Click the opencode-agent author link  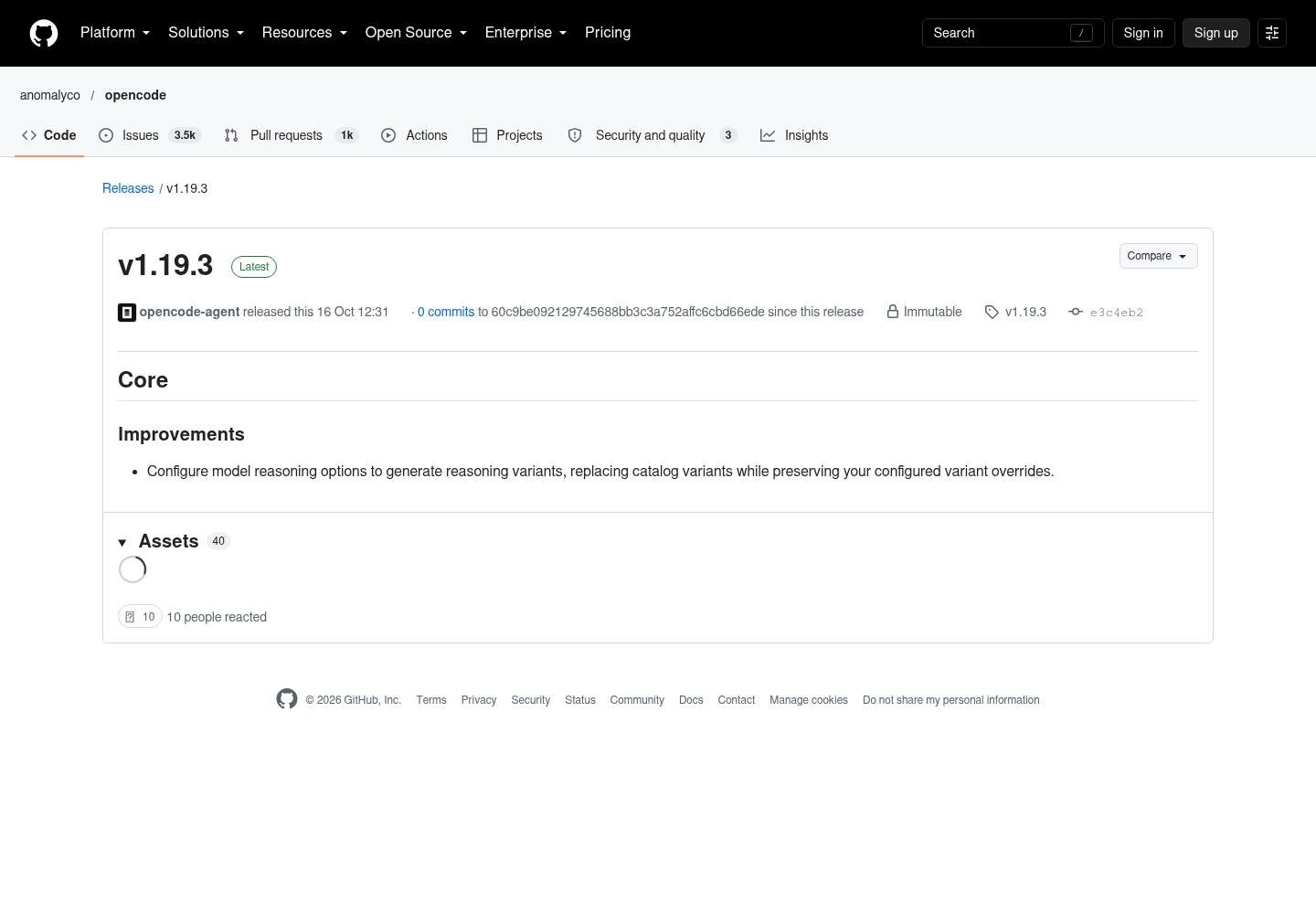coord(189,312)
